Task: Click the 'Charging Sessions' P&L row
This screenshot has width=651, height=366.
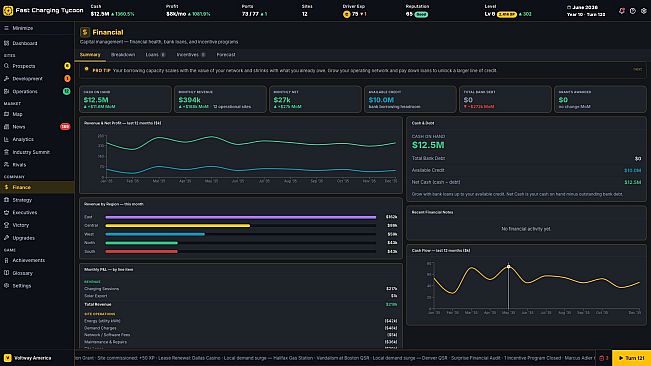Action: coord(240,289)
